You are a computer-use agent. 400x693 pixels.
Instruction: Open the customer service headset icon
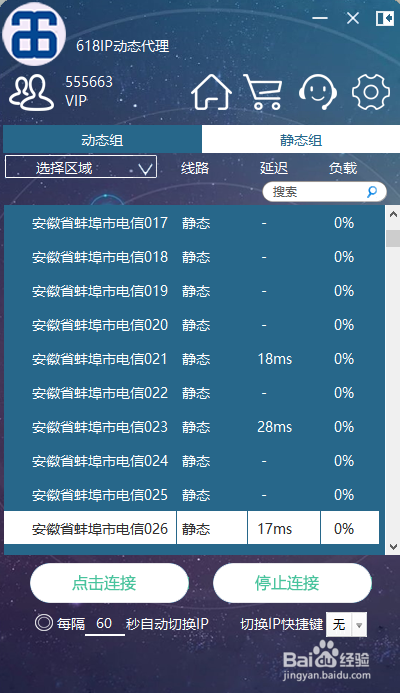pos(318,92)
